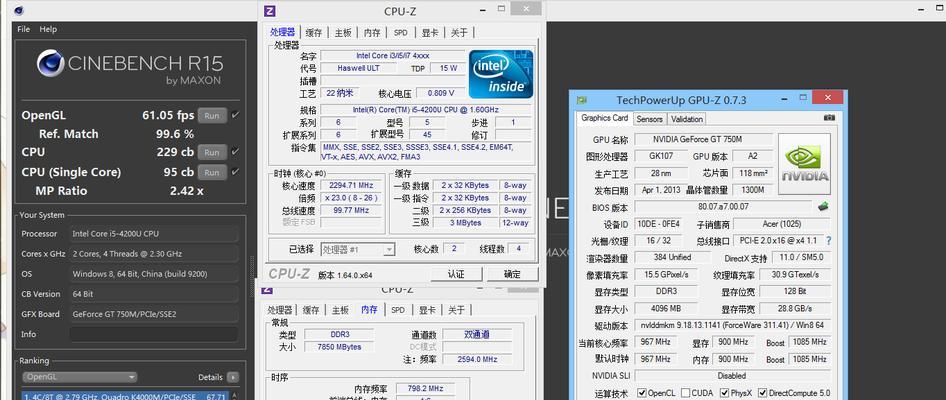The height and width of the screenshot is (400, 946).
Task: Switch to 主板 tab in processor CPU-Z window
Action: 343,33
